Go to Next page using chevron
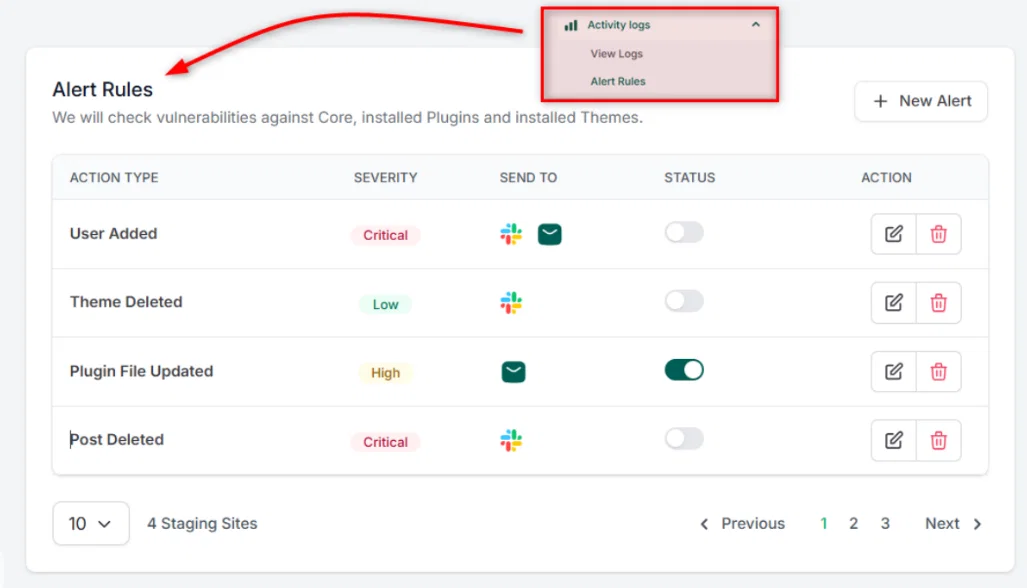Image resolution: width=1027 pixels, height=588 pixels. click(977, 524)
